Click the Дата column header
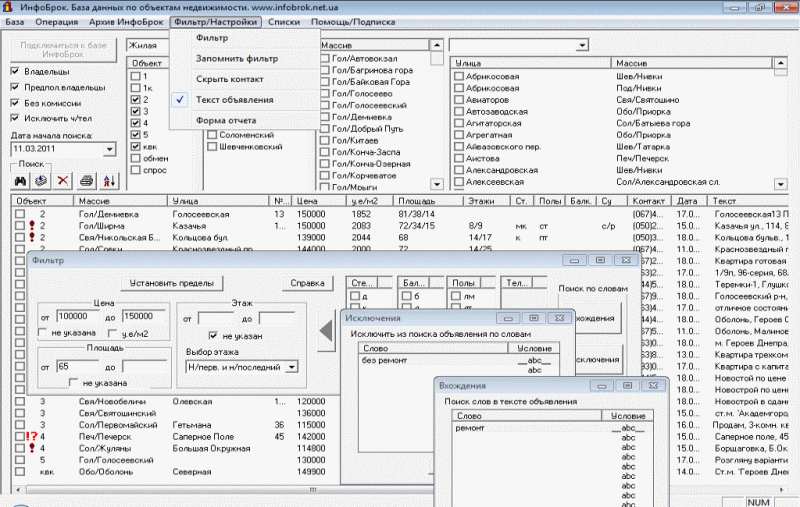800x507 pixels. [x=688, y=201]
